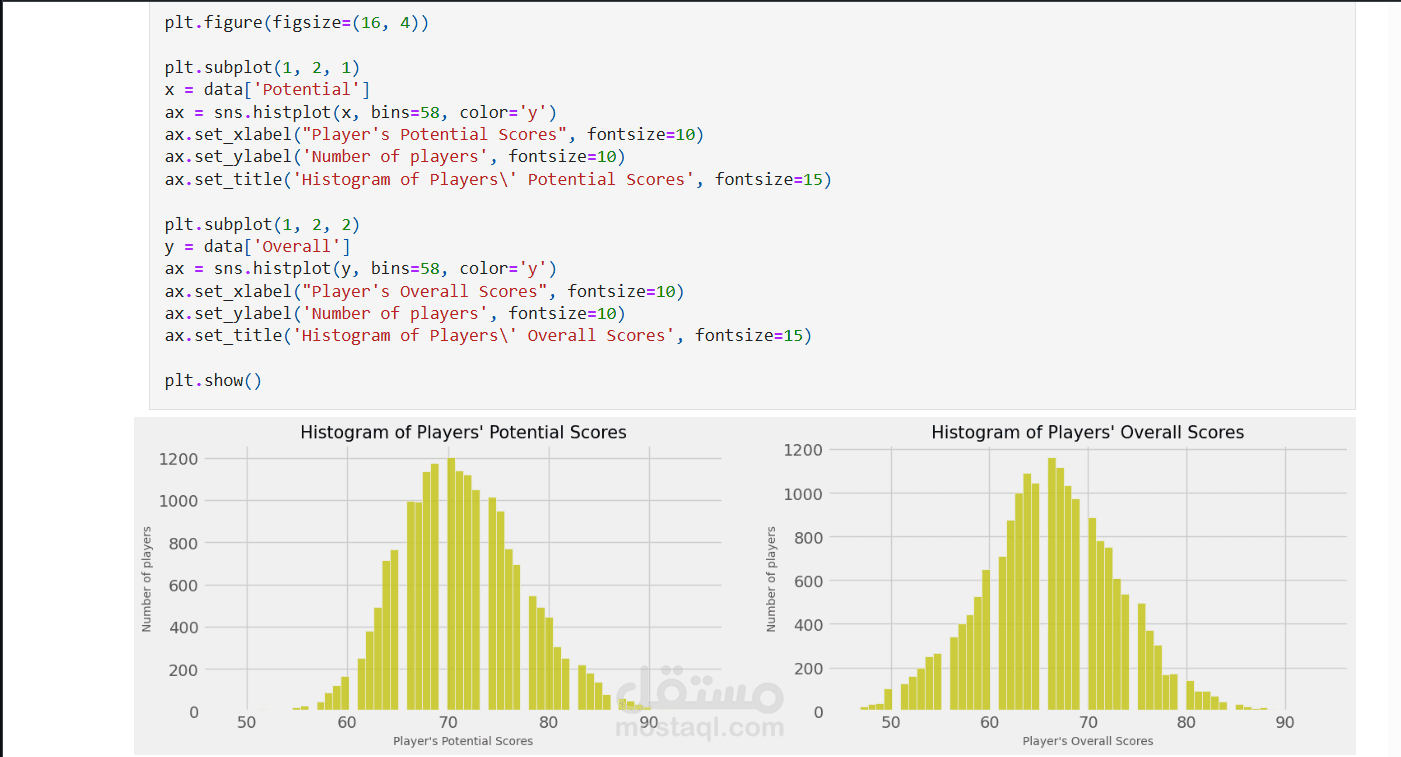Click the set_title Potential Scores code line

[x=498, y=179]
